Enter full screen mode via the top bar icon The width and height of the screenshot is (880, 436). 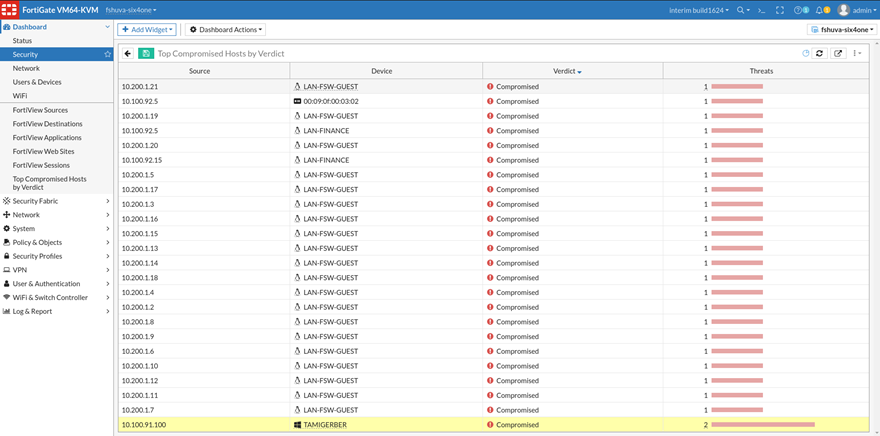tap(779, 10)
